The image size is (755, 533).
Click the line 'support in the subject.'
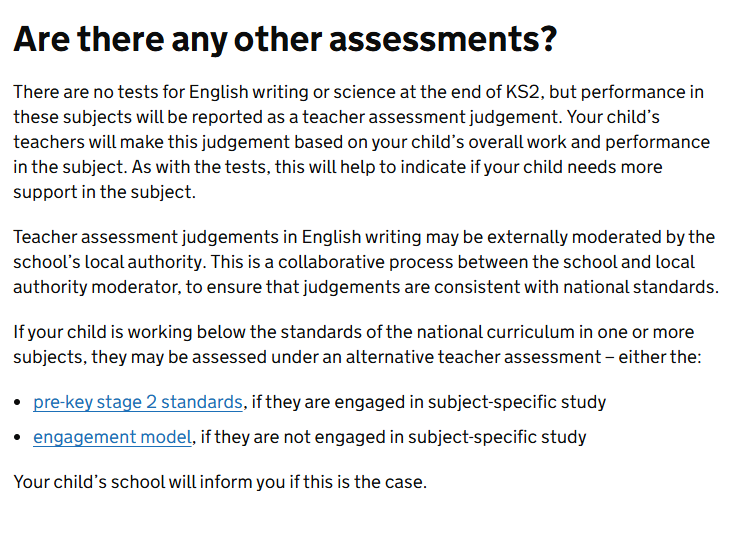click(x=104, y=192)
